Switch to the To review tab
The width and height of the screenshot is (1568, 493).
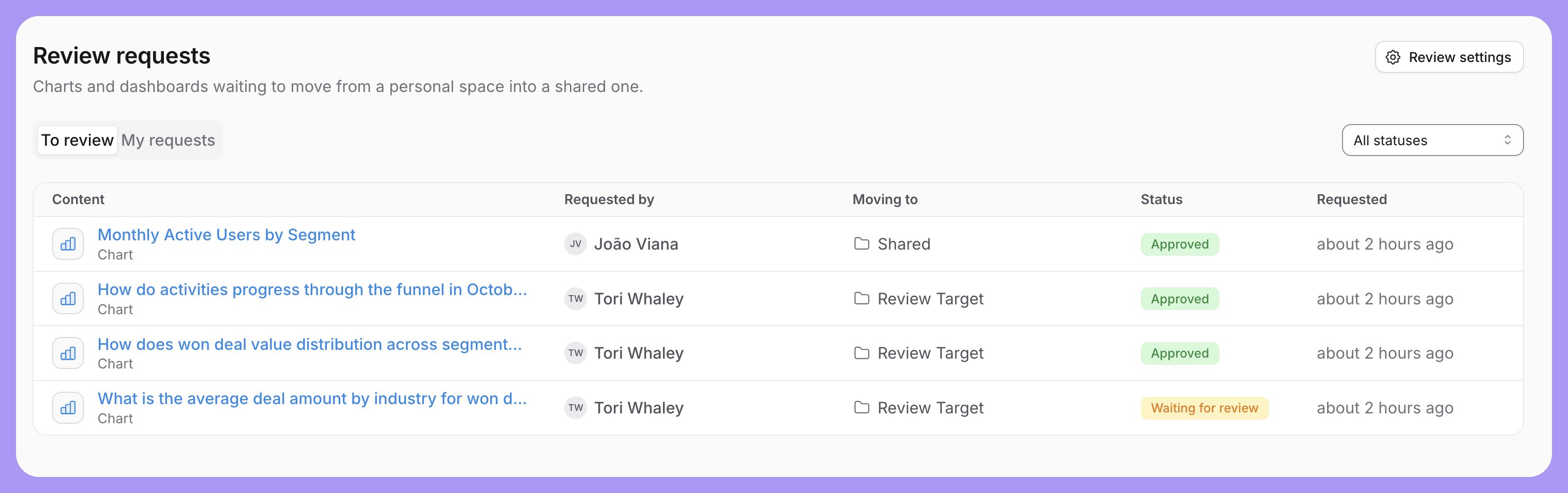77,141
